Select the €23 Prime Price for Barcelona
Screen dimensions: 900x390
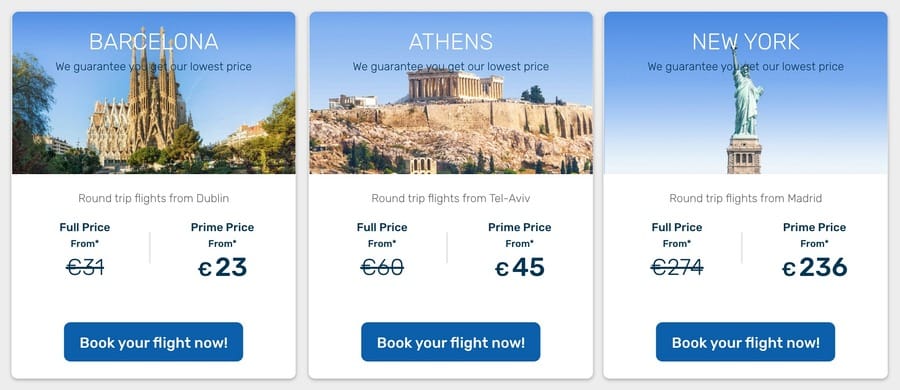point(223,268)
